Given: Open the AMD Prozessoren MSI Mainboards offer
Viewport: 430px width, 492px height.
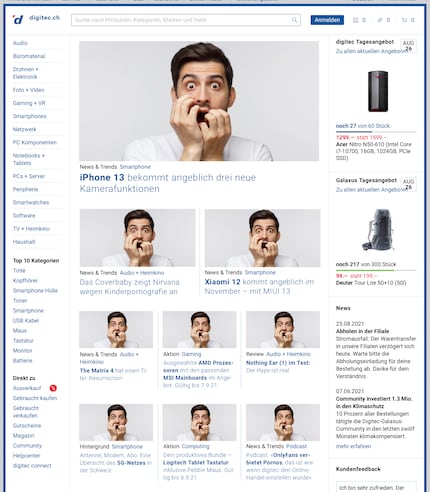Looking at the screenshot, I should (198, 374).
